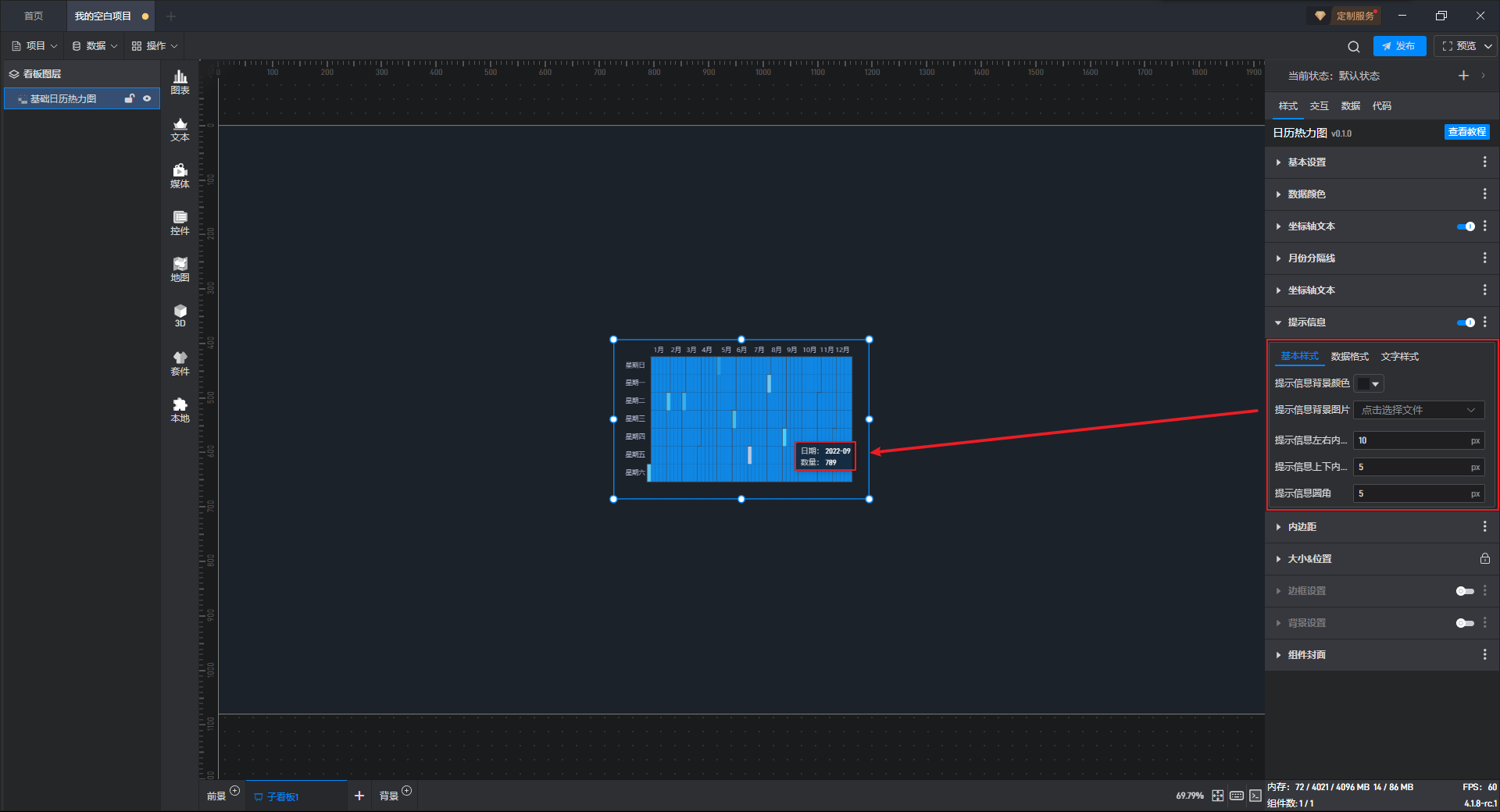
Task: Toggle the lock on the 基础日历热力图 layer
Action: pyautogui.click(x=130, y=98)
